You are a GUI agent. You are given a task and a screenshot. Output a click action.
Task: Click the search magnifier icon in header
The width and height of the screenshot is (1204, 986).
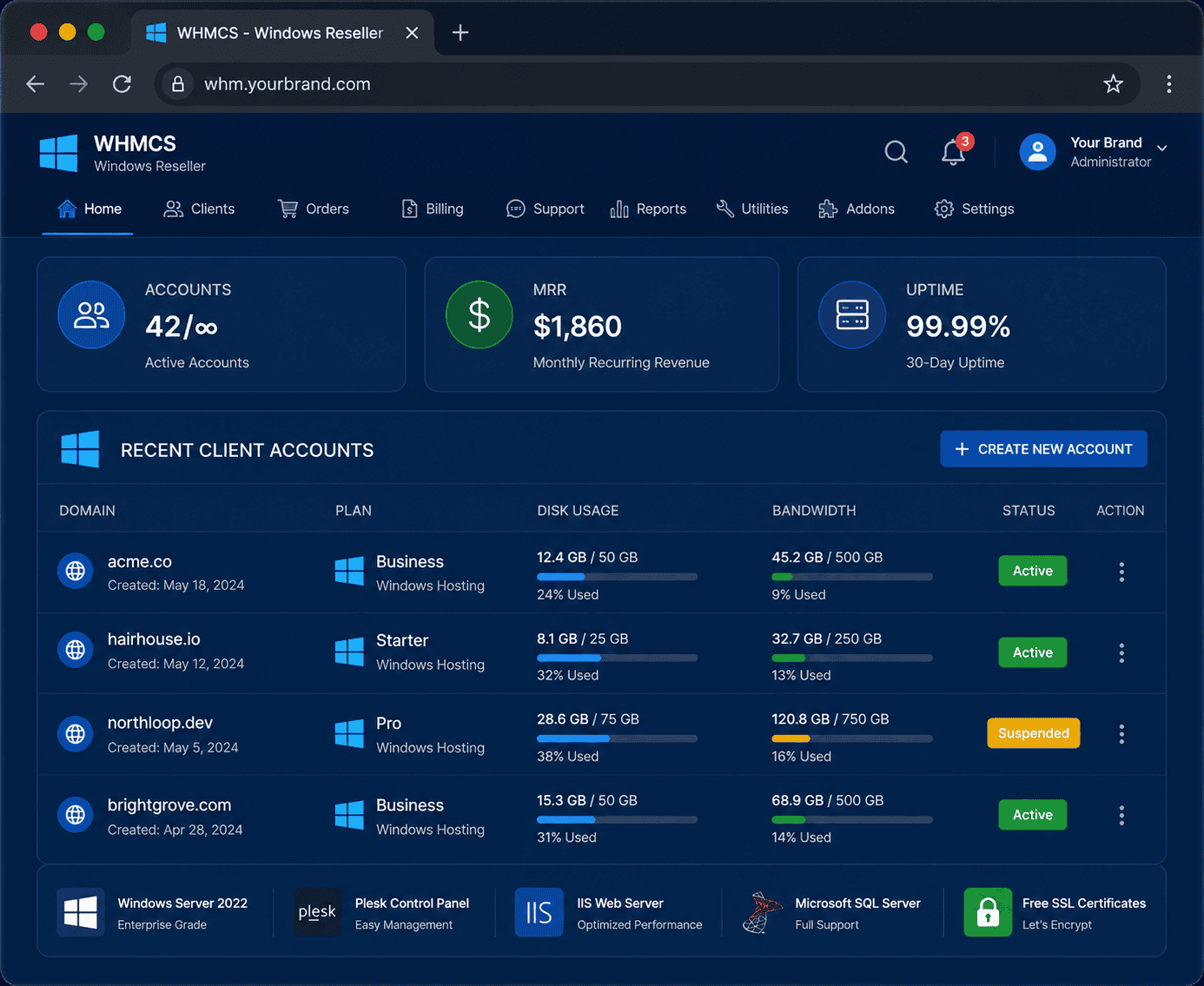pyautogui.click(x=896, y=152)
